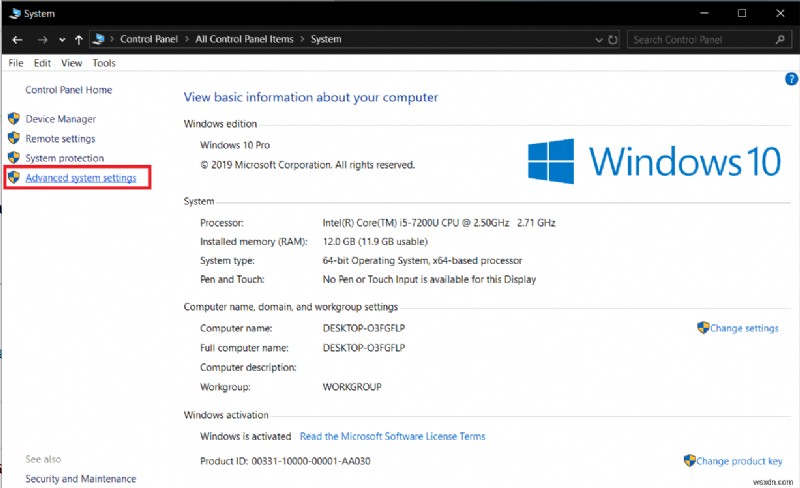Select All Control Panel Items breadcrumb
The width and height of the screenshot is (800, 488).
[244, 39]
